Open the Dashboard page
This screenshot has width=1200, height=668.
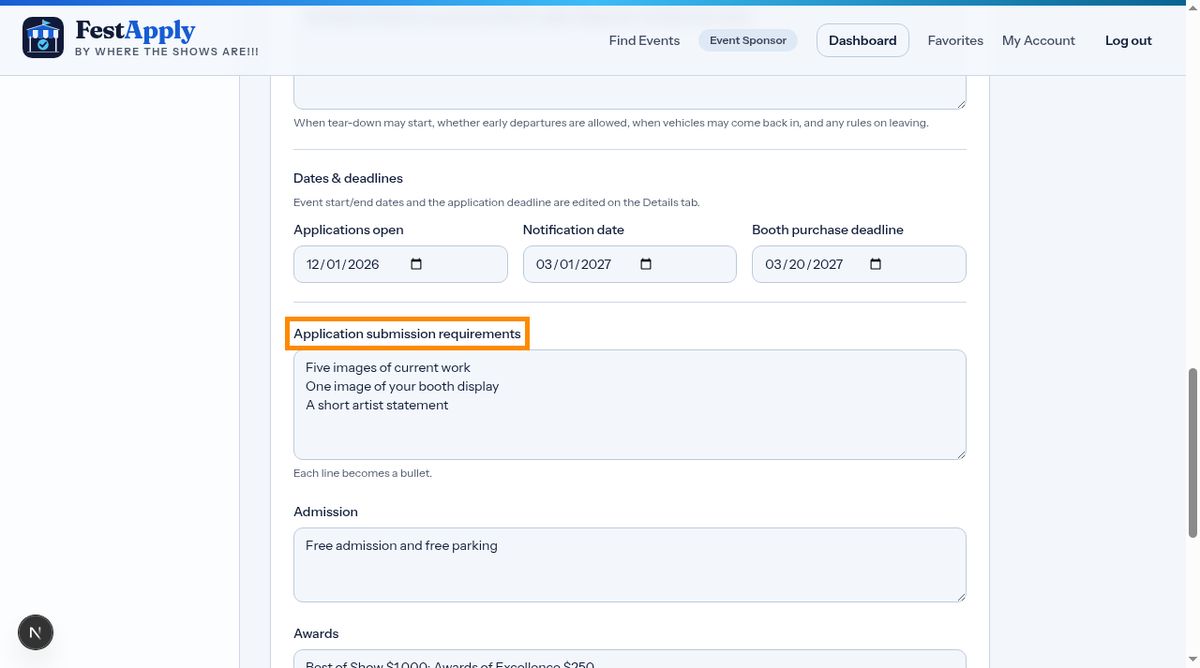(863, 40)
